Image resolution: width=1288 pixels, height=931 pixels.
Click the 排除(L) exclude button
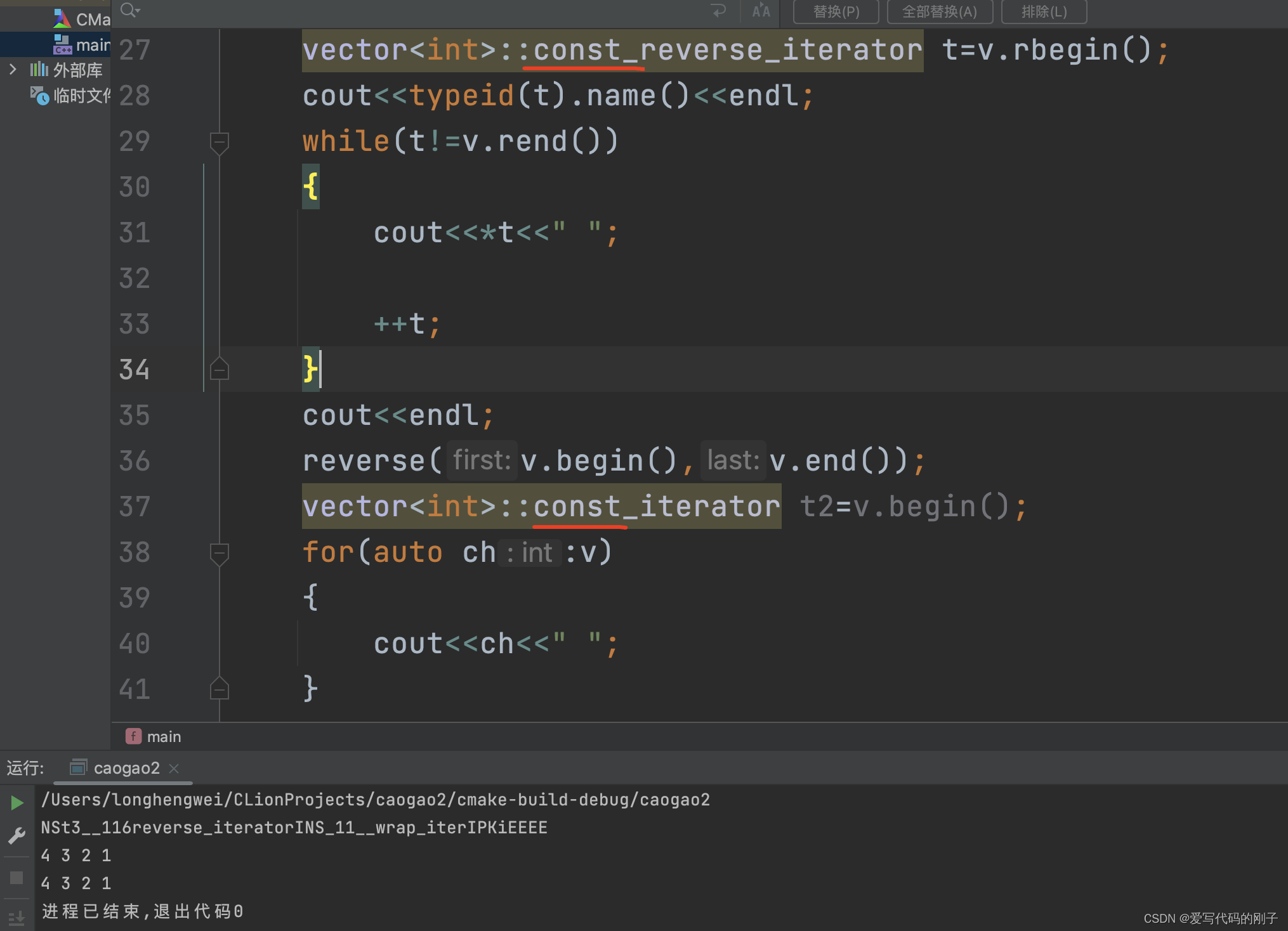(1044, 11)
